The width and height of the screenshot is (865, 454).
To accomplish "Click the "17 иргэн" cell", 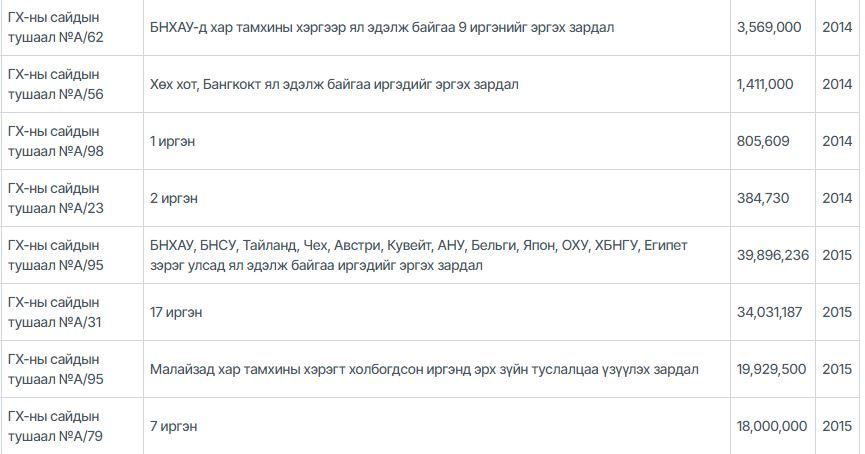I will (176, 313).
